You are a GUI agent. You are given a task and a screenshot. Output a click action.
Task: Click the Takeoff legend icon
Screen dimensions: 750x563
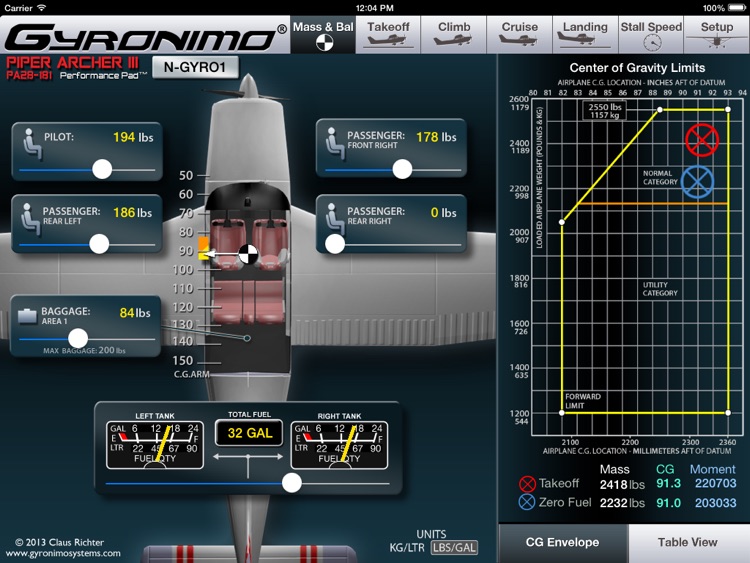pos(527,484)
